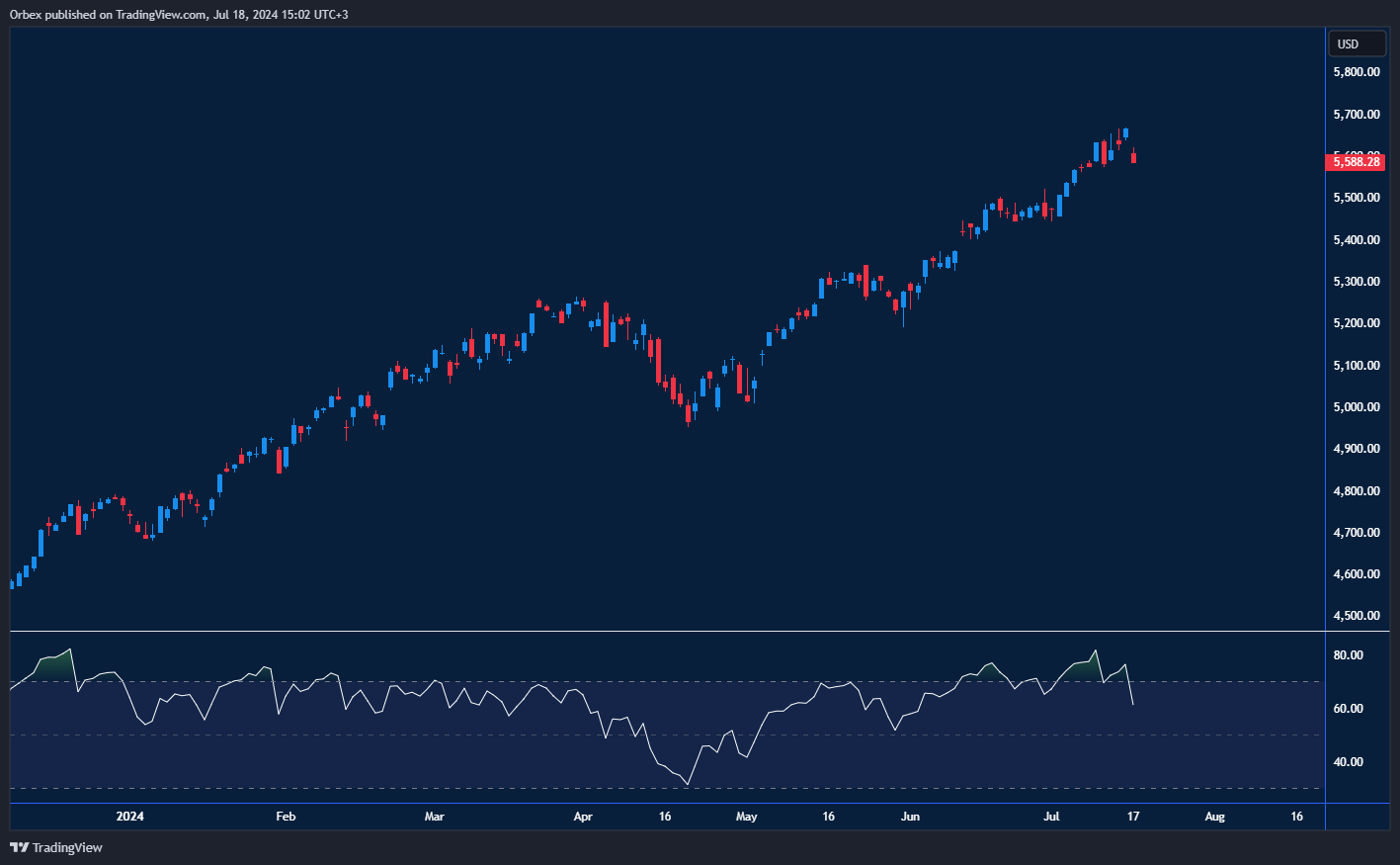The height and width of the screenshot is (865, 1400).
Task: Click the 2024 label on the time axis
Action: click(x=129, y=817)
